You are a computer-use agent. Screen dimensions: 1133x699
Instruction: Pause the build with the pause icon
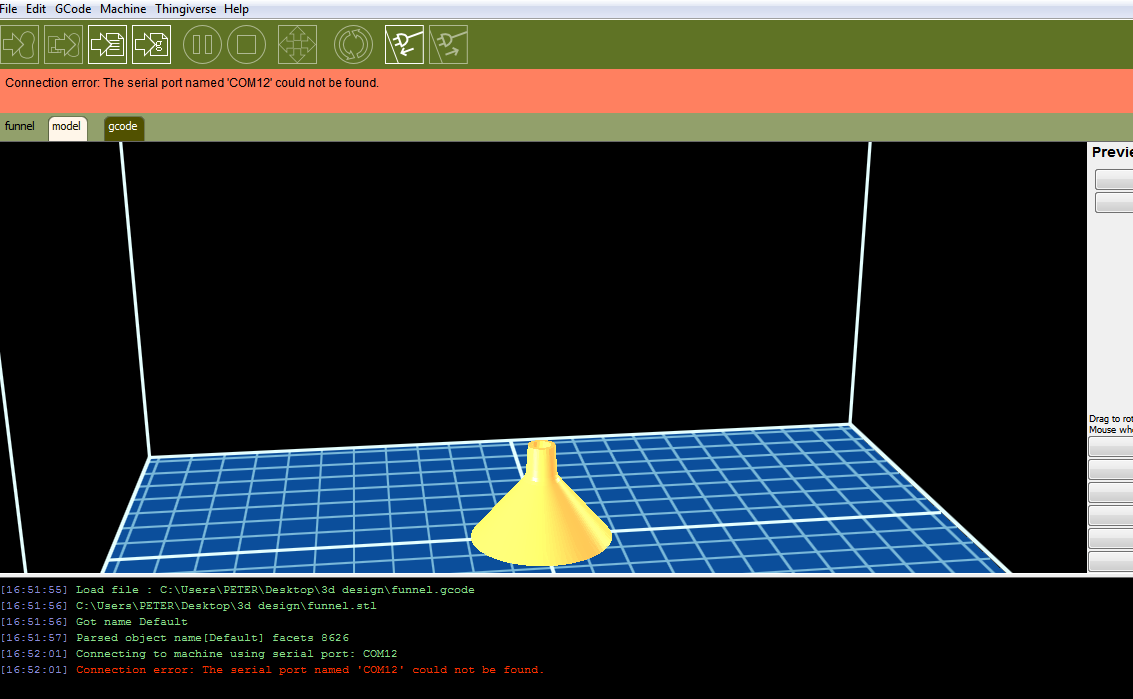[x=202, y=45]
